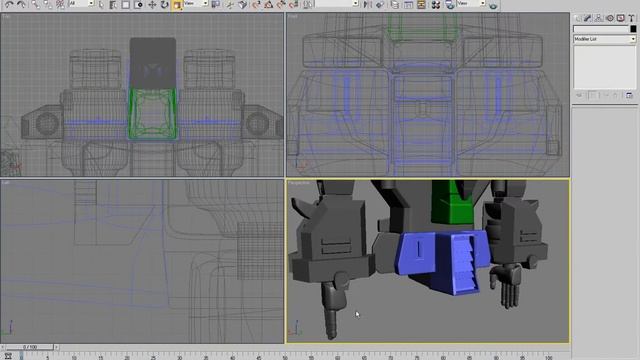
Task: Toggle Show End Result button
Action: click(x=592, y=95)
